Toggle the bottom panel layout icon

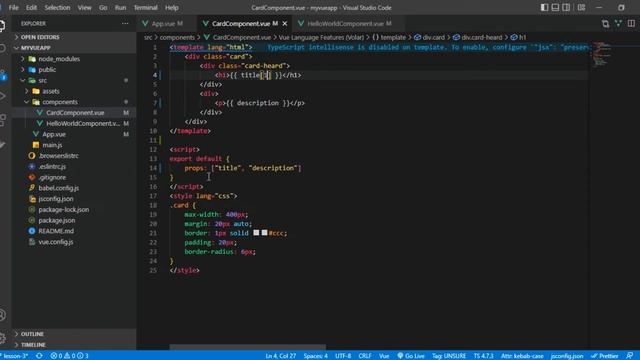click(x=555, y=7)
